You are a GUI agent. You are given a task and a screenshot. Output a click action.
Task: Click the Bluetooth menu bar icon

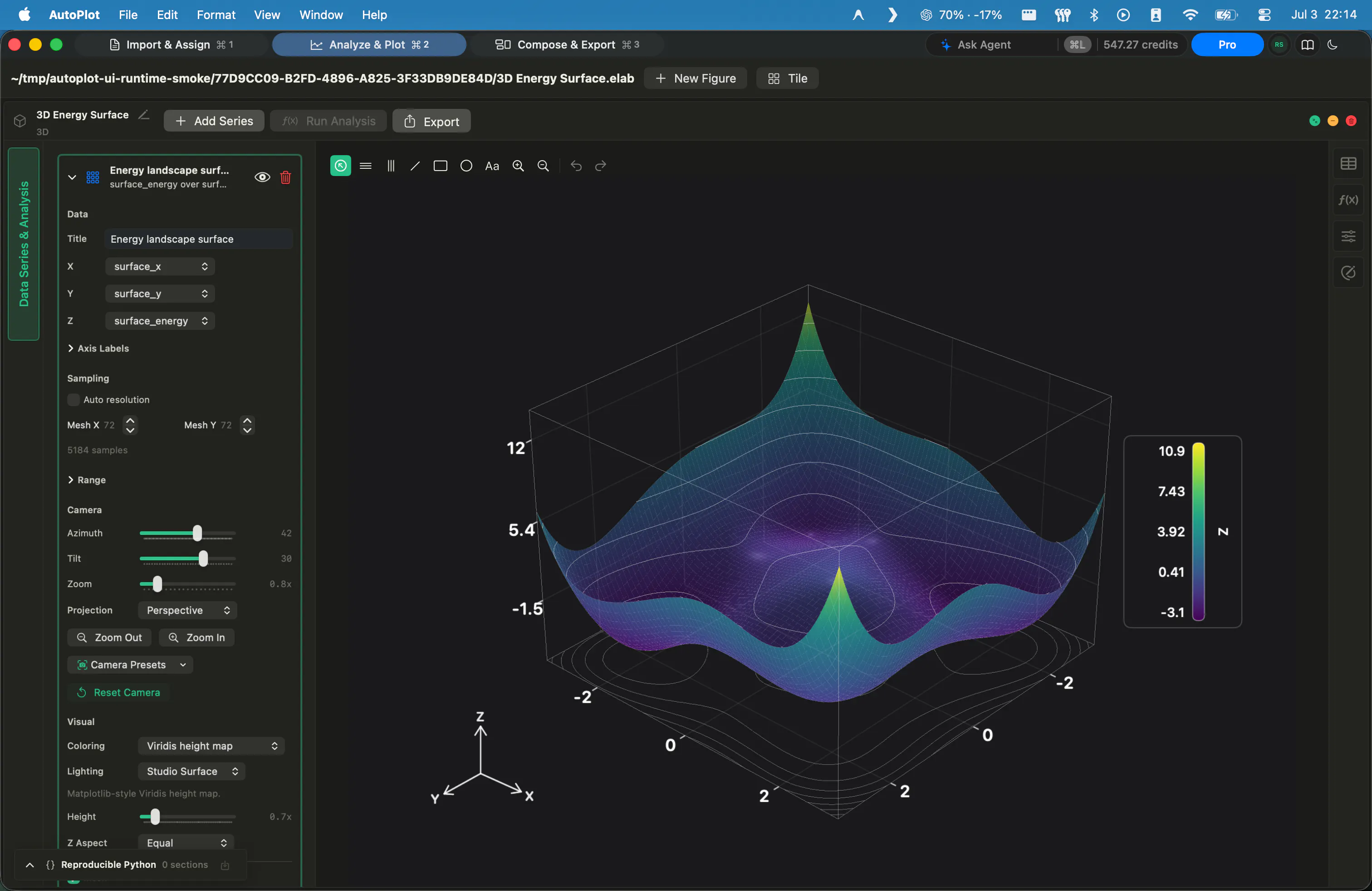point(1093,15)
